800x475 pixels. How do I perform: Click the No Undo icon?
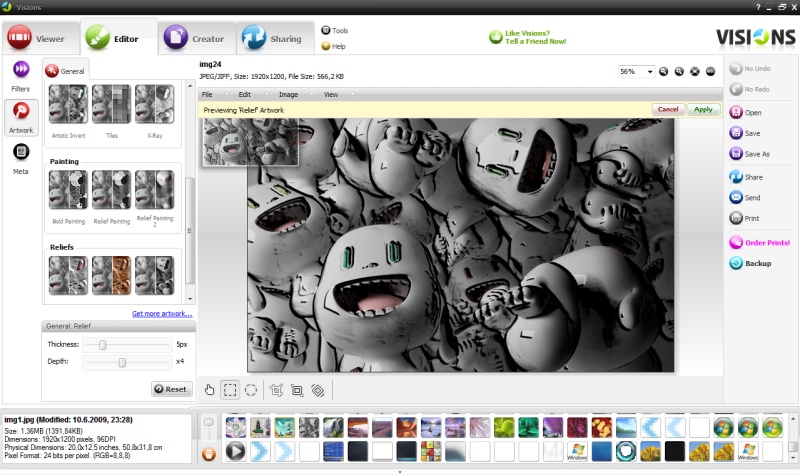[x=736, y=68]
